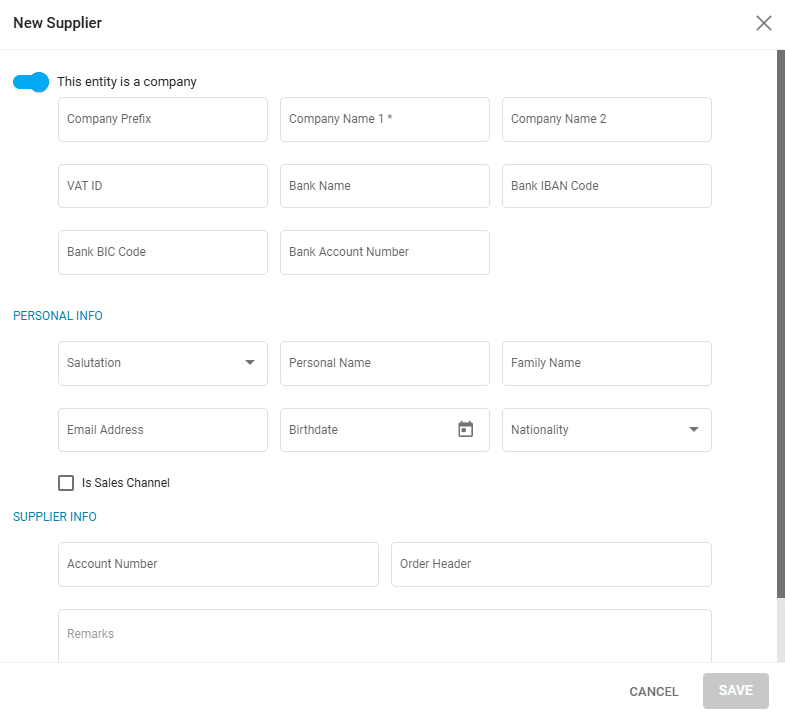Viewport: 785px width, 717px height.
Task: Toggle the 'This entity is a company' switch
Action: 31,82
